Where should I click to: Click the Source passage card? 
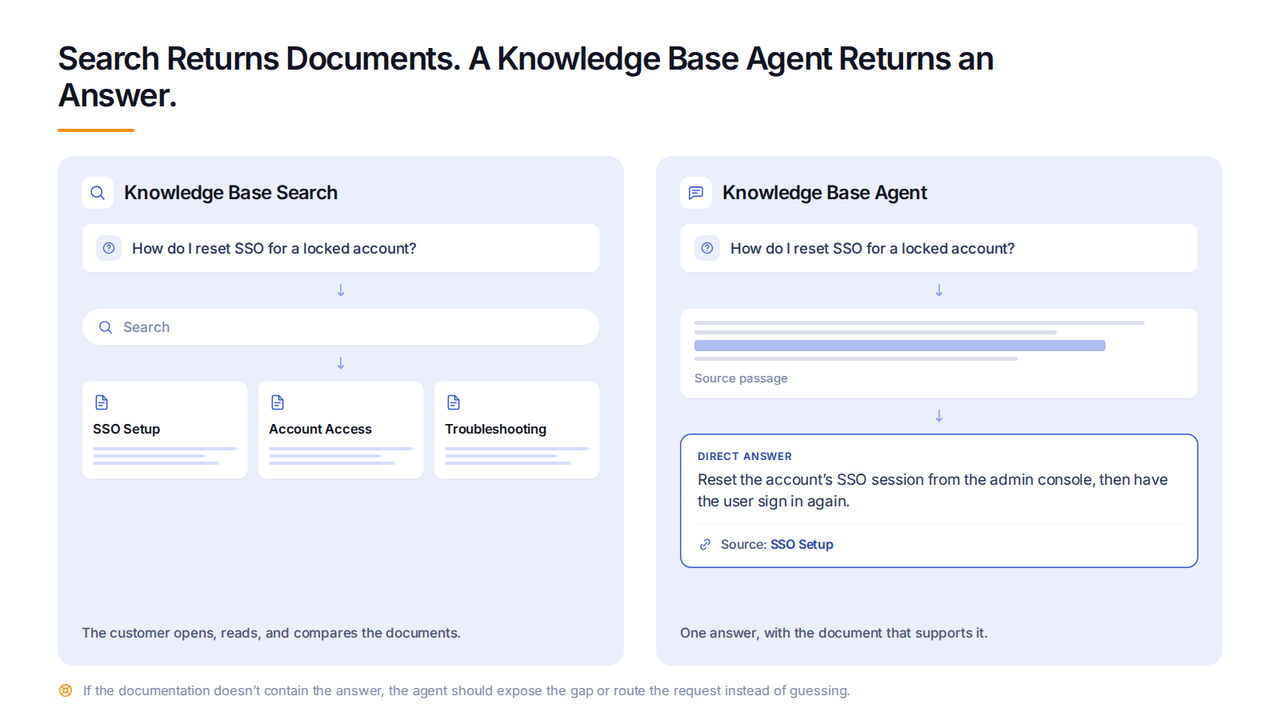(938, 353)
